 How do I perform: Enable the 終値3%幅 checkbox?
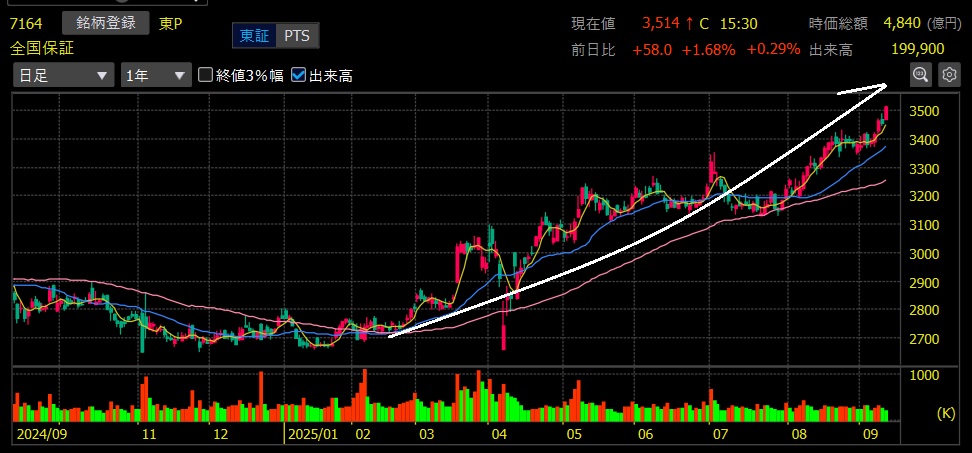[x=206, y=75]
